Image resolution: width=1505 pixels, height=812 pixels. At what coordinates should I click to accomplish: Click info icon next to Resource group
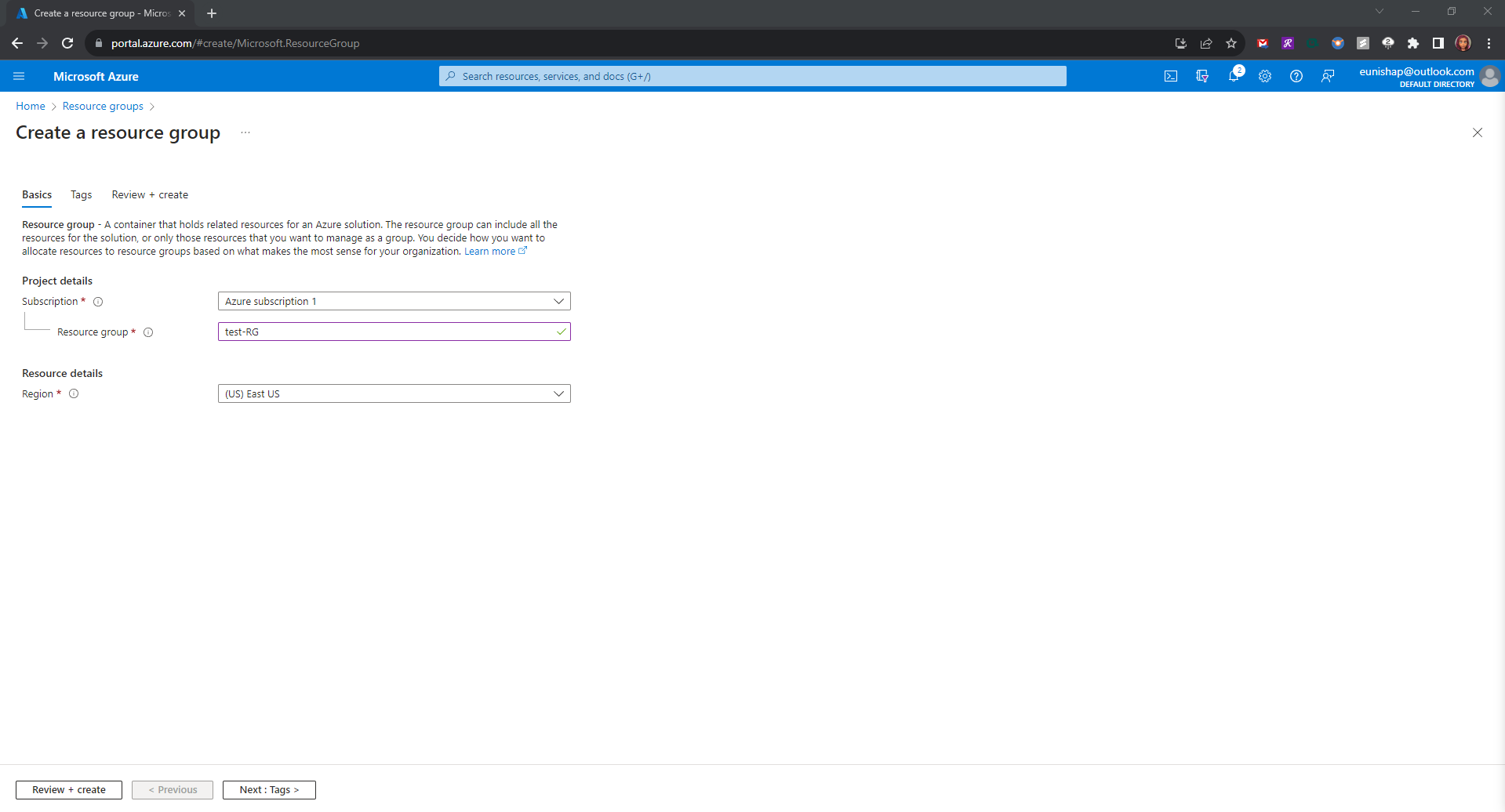pos(148,332)
